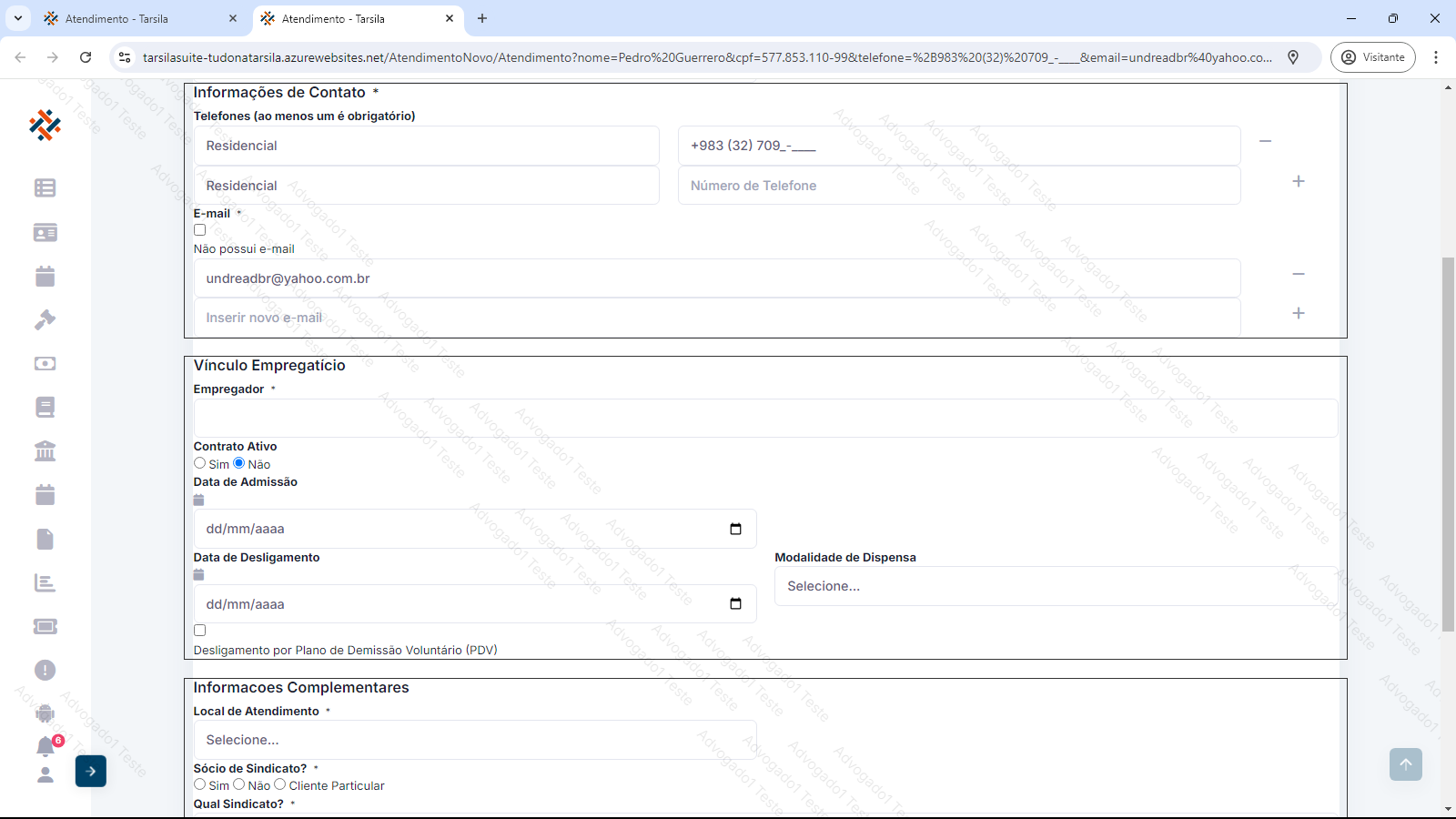Open a new browser tab
Screen dimensions: 1456x819
(x=482, y=18)
